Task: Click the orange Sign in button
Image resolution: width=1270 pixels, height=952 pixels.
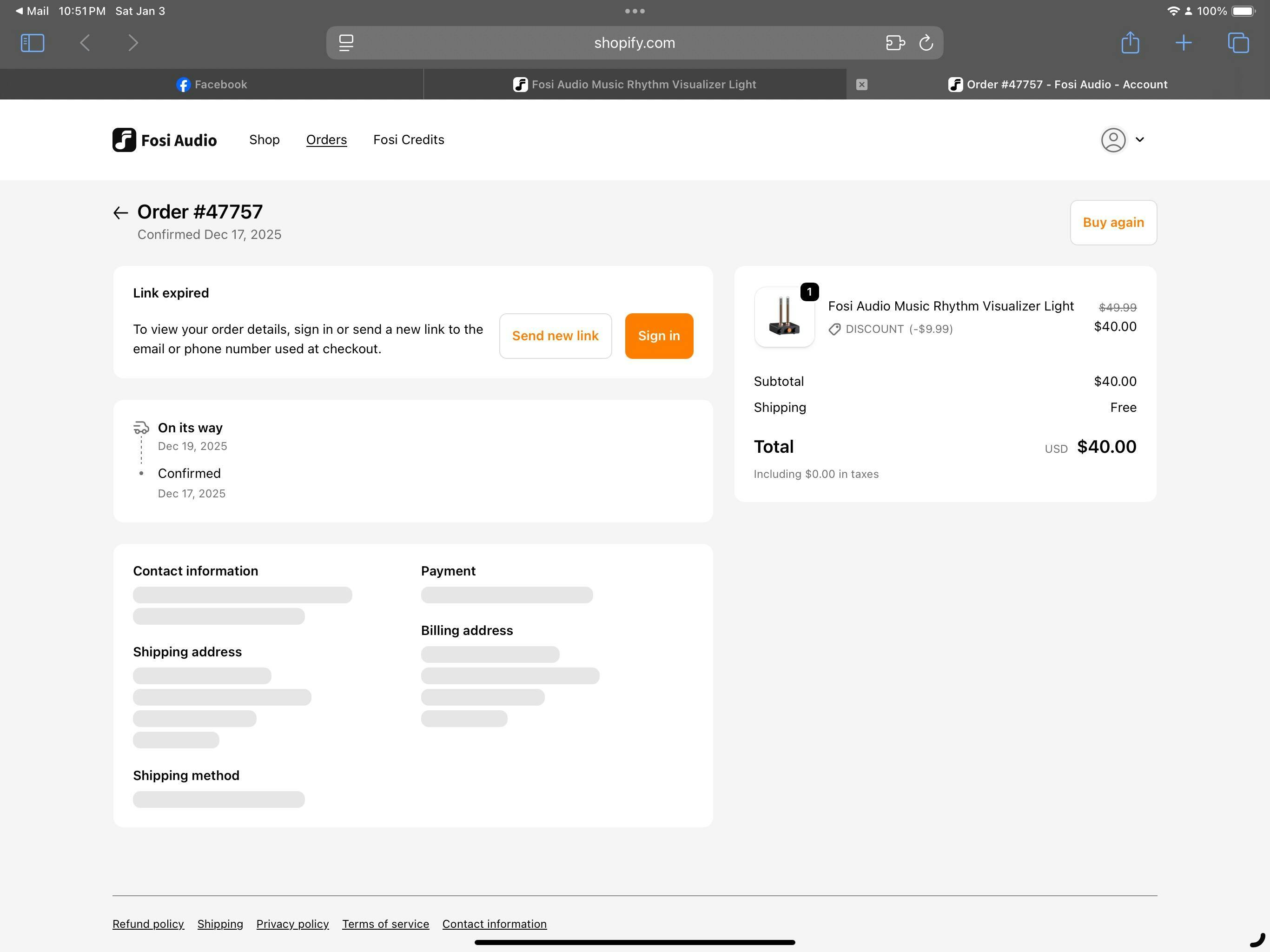Action: 659,336
